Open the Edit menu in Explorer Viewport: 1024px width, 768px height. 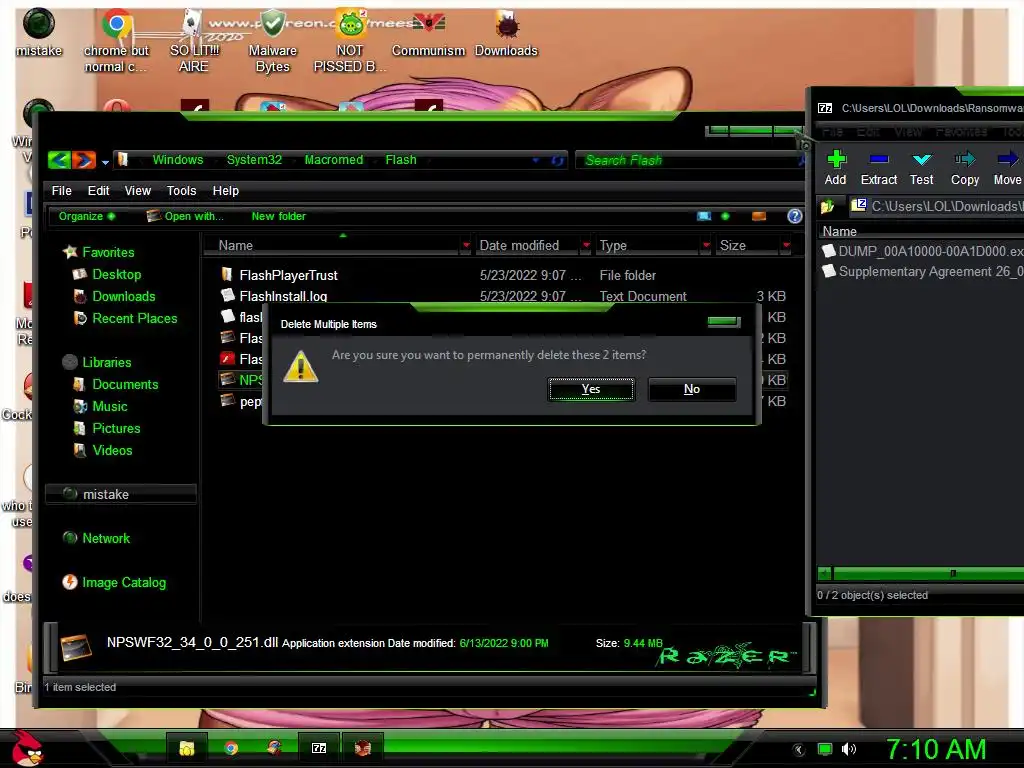tap(99, 191)
